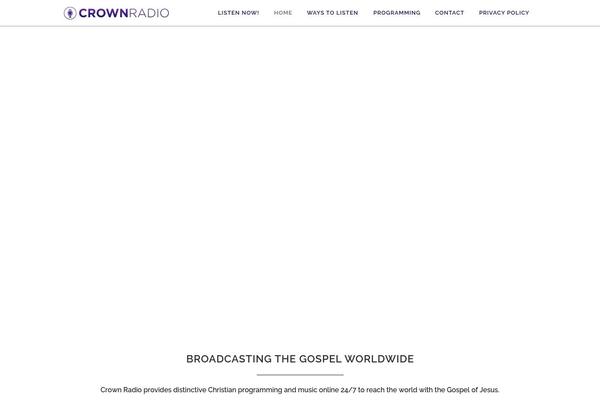
Task: View the Privacy Policy page
Action: tap(504, 13)
